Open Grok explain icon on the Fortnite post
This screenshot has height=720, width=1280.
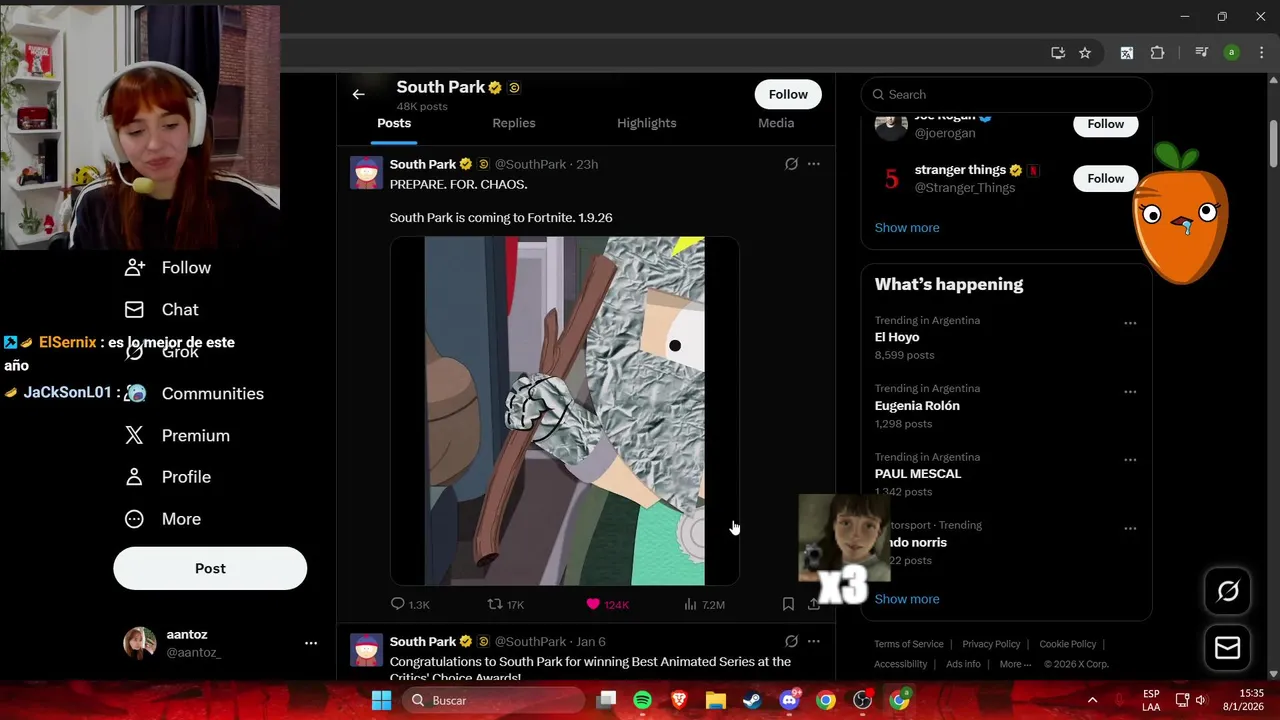(x=791, y=164)
